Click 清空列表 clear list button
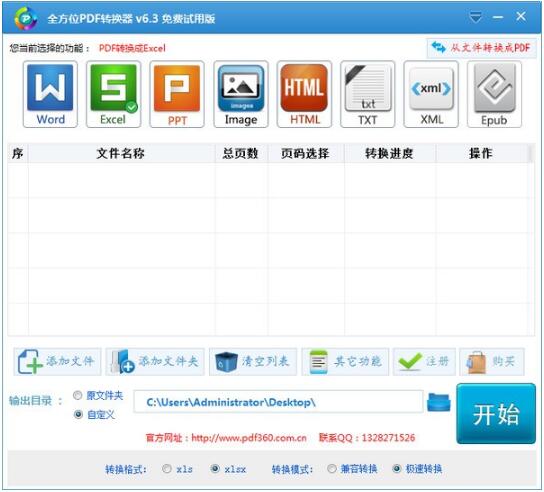Image resolution: width=544 pixels, height=492 pixels. [253, 362]
